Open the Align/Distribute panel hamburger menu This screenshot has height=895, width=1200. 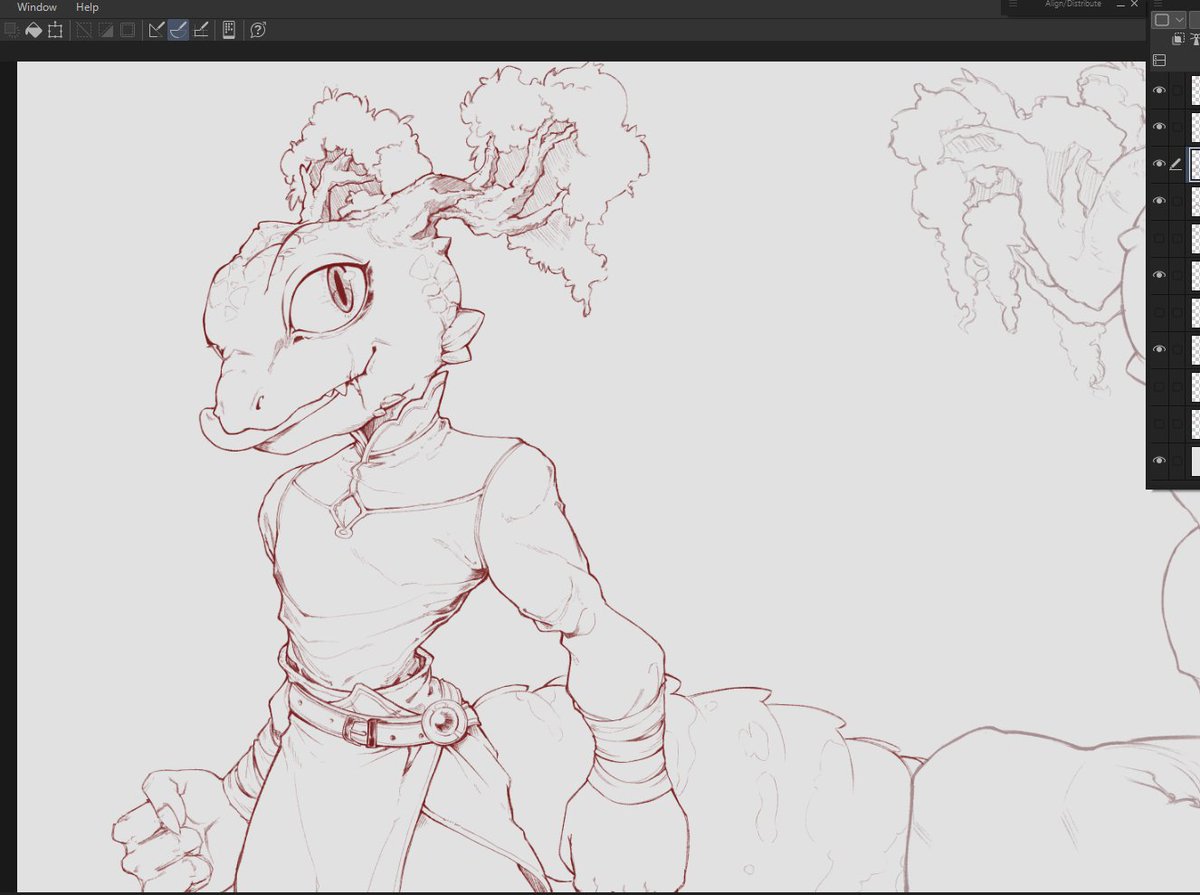point(1013,4)
